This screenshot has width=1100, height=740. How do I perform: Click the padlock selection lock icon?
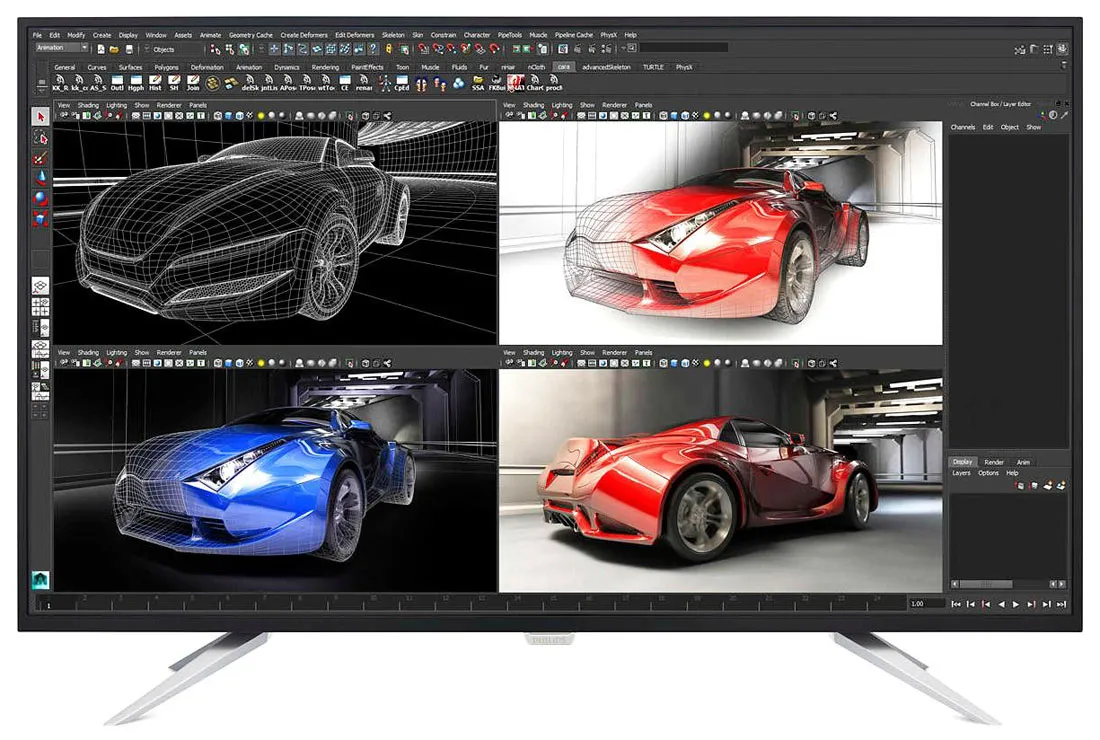click(389, 49)
